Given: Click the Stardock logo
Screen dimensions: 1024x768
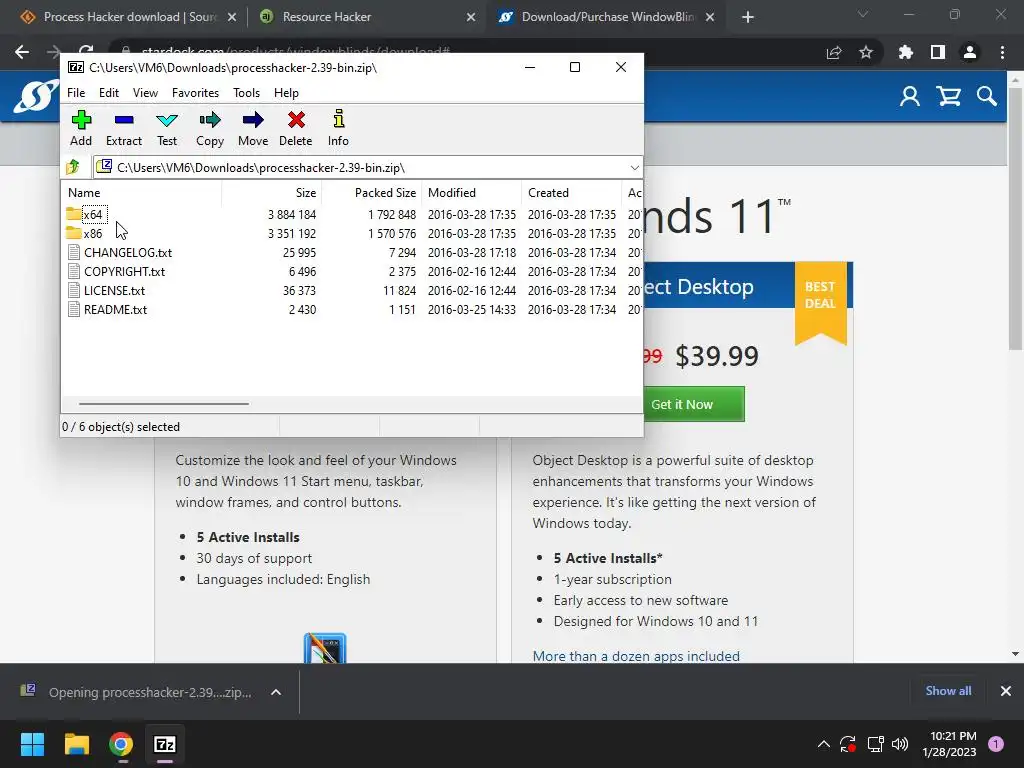Looking at the screenshot, I should pos(36,97).
